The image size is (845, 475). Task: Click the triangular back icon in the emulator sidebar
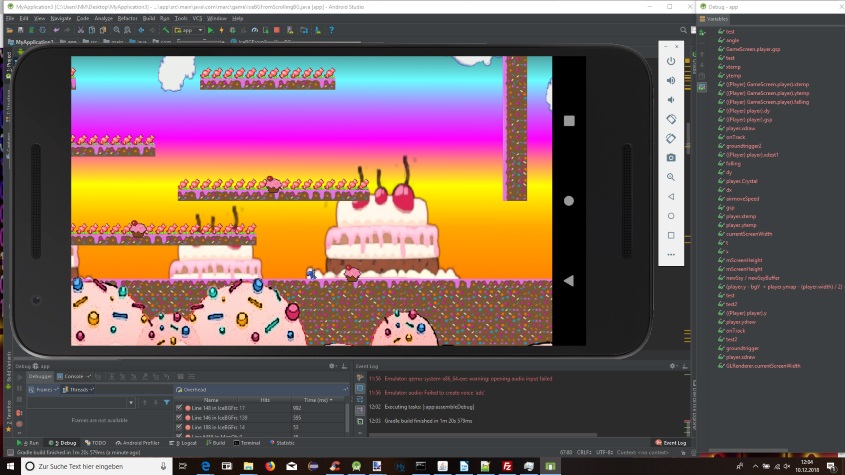671,197
